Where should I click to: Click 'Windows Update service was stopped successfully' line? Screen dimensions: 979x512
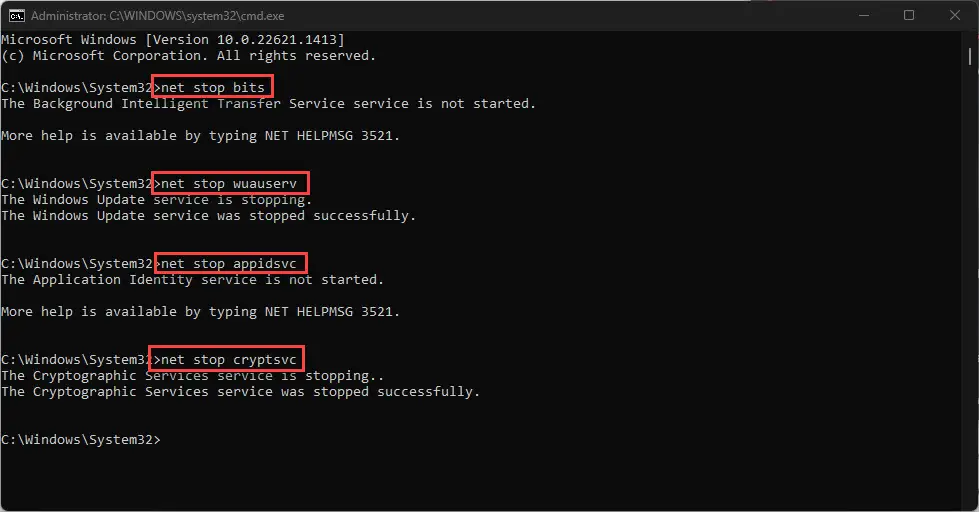coord(209,215)
